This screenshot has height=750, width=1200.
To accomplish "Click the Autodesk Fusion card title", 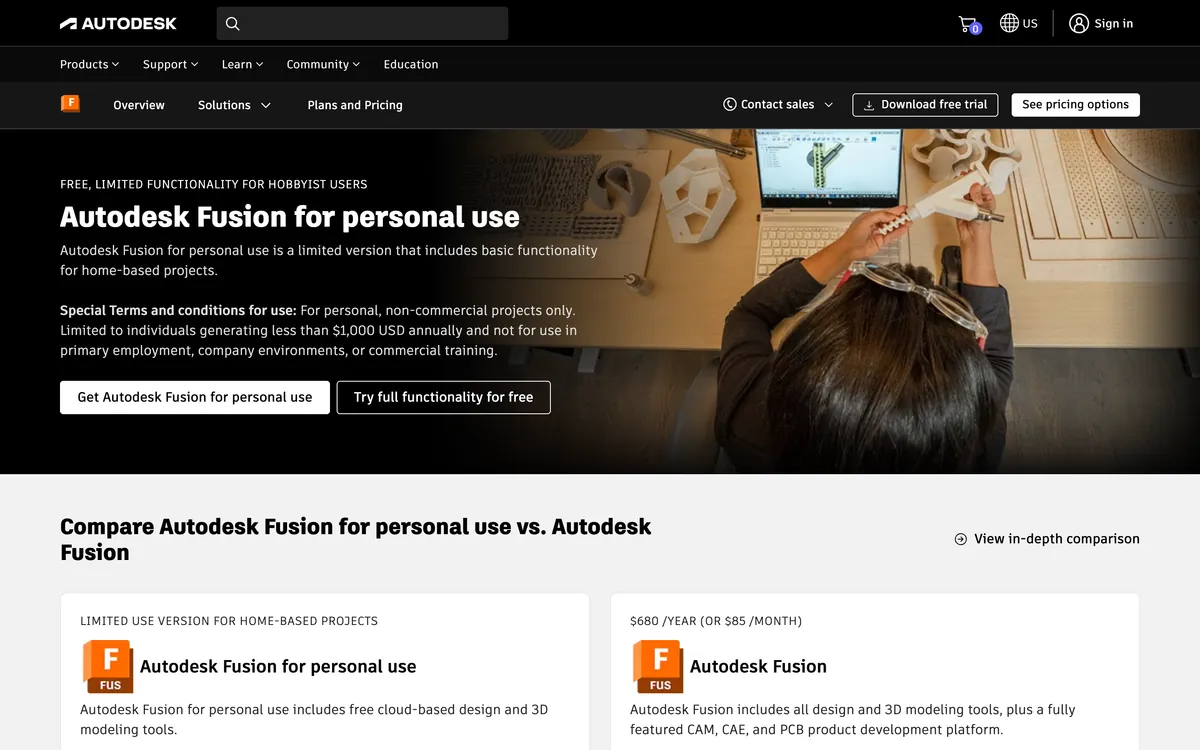I will pos(758,667).
